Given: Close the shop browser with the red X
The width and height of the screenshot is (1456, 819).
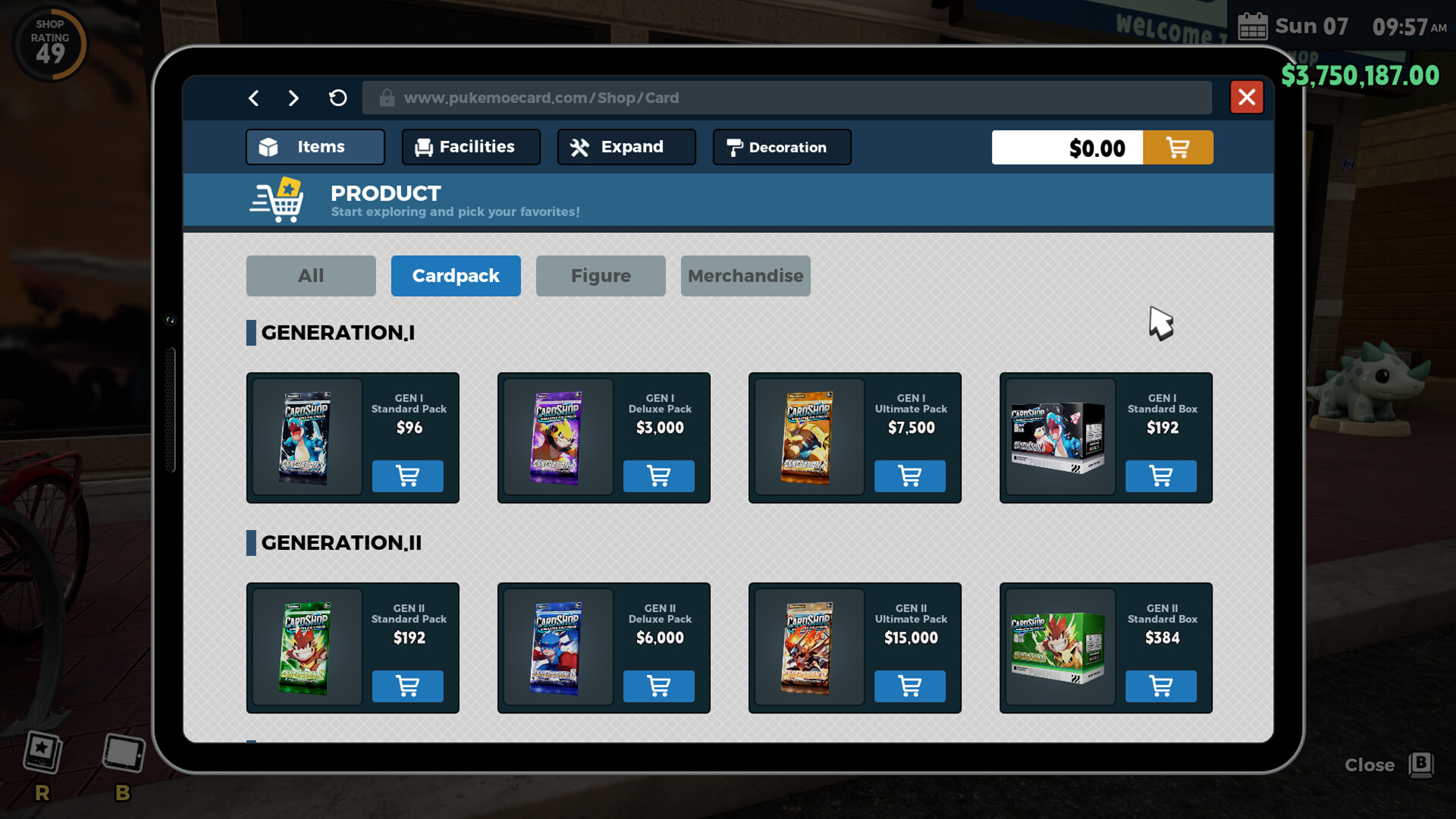Looking at the screenshot, I should click(1246, 97).
